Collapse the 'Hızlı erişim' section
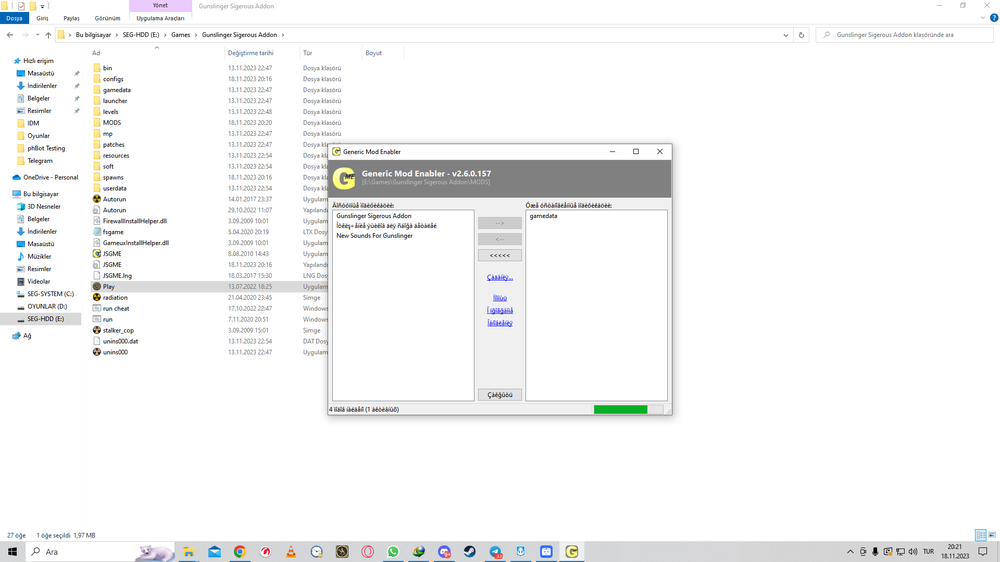The width and height of the screenshot is (1000, 562). point(7,61)
